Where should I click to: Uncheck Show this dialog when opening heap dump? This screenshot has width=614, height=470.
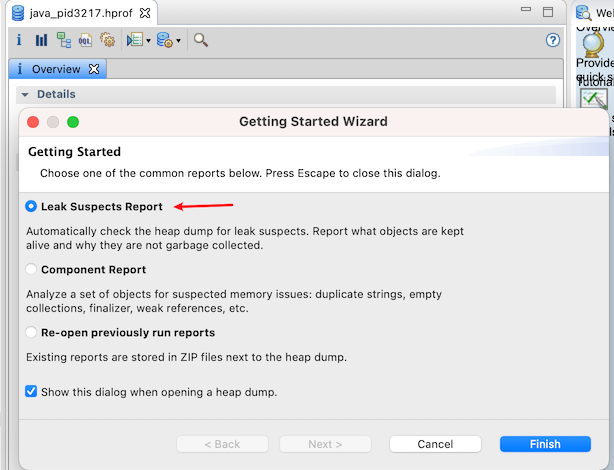coord(31,392)
